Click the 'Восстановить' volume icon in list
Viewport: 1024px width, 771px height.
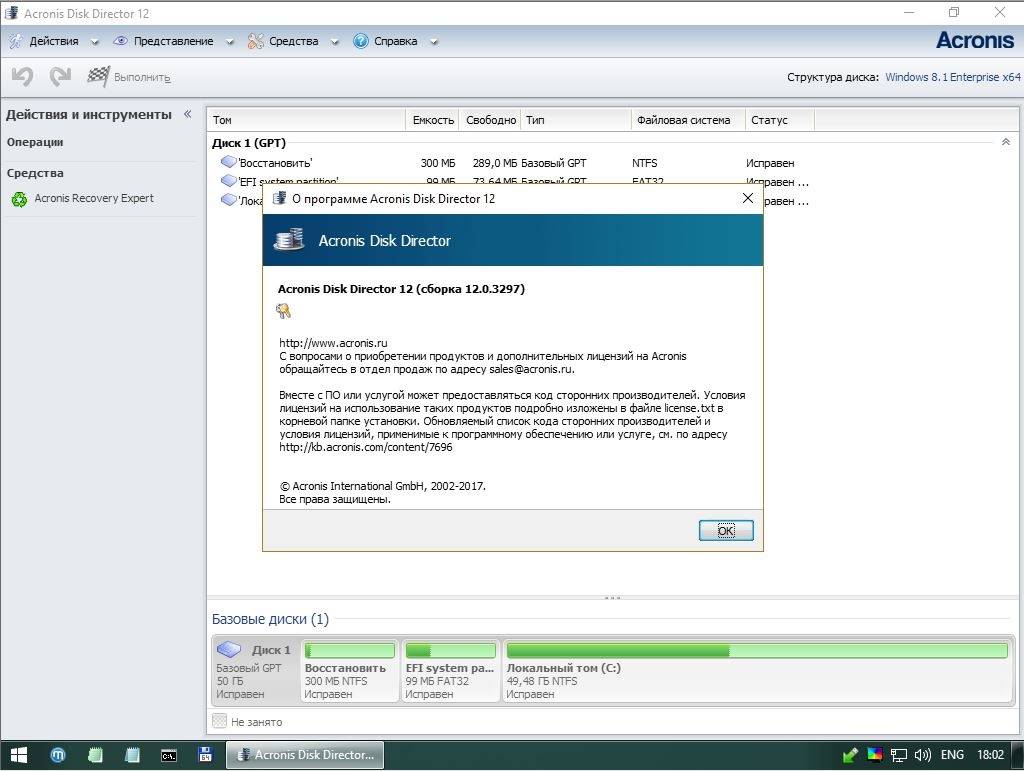click(x=229, y=161)
